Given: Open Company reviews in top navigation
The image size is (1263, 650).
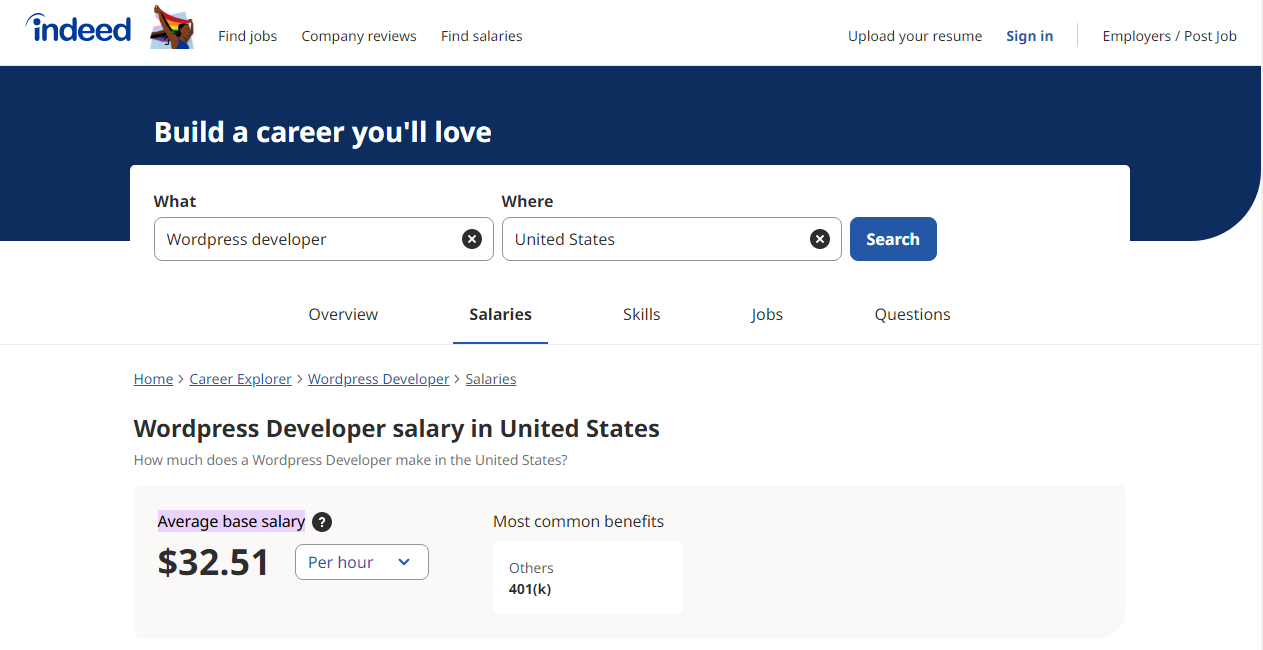Looking at the screenshot, I should click(x=359, y=36).
